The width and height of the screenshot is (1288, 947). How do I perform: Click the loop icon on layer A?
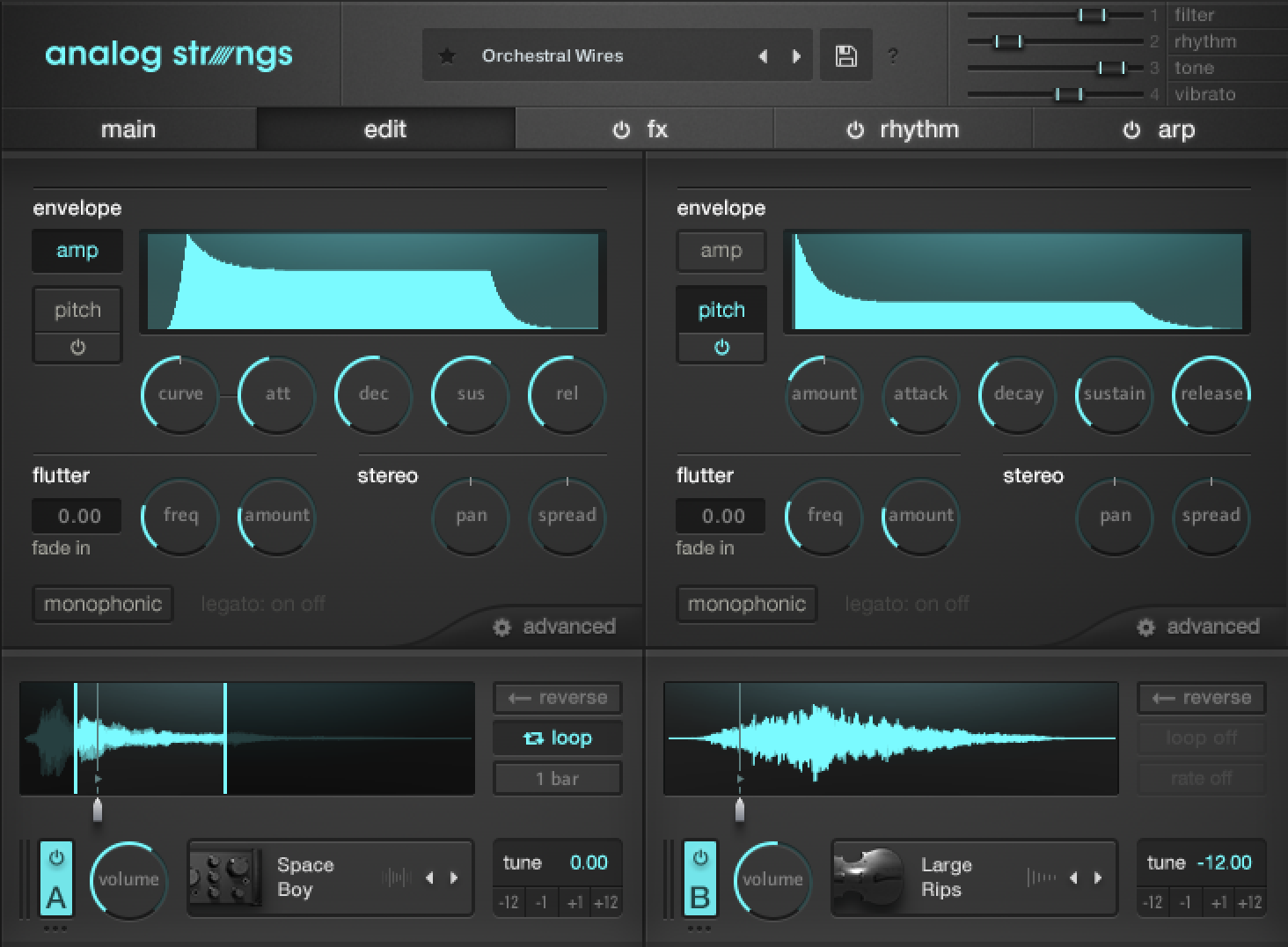(x=534, y=738)
